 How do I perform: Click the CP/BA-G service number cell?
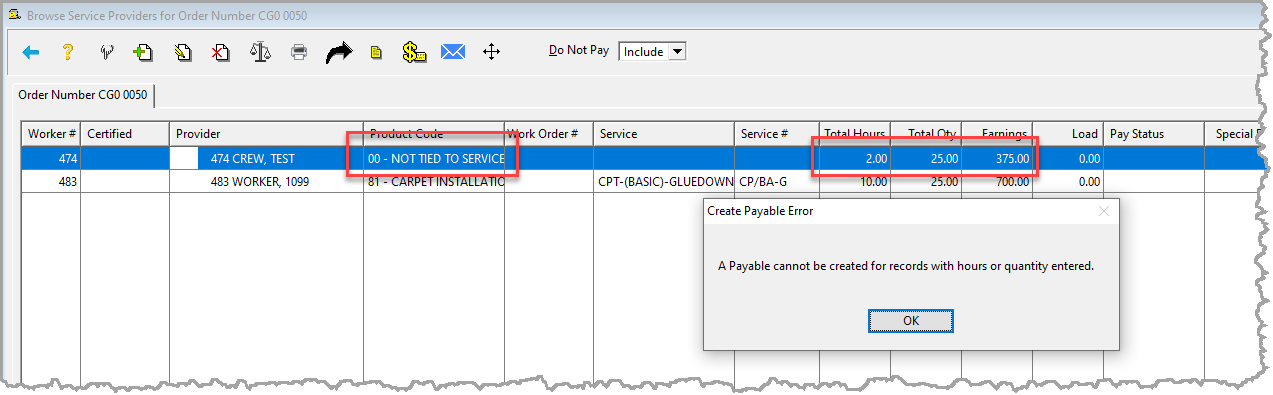click(777, 182)
